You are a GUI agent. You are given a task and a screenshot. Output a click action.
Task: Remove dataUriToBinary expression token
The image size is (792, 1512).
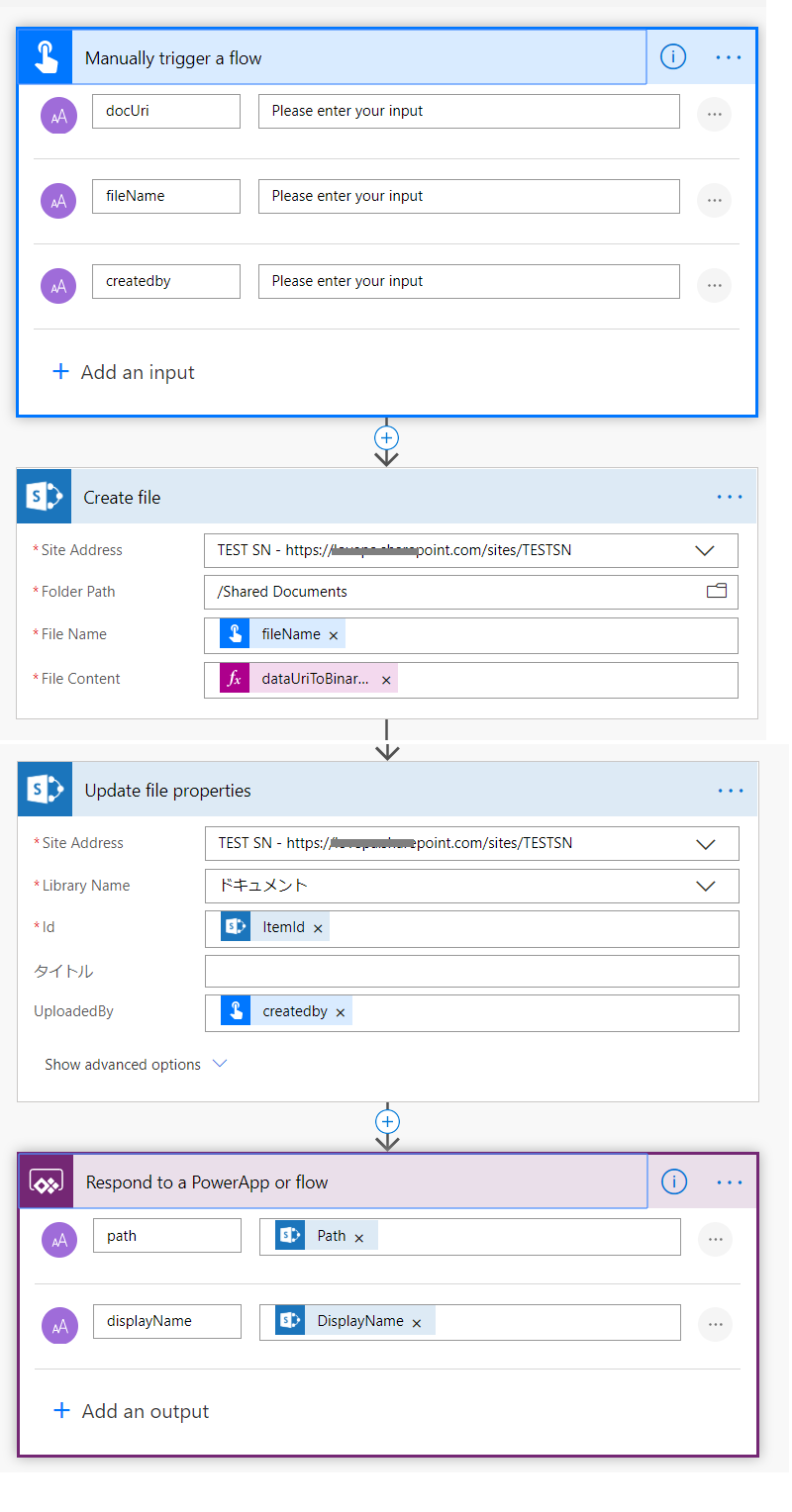click(386, 680)
